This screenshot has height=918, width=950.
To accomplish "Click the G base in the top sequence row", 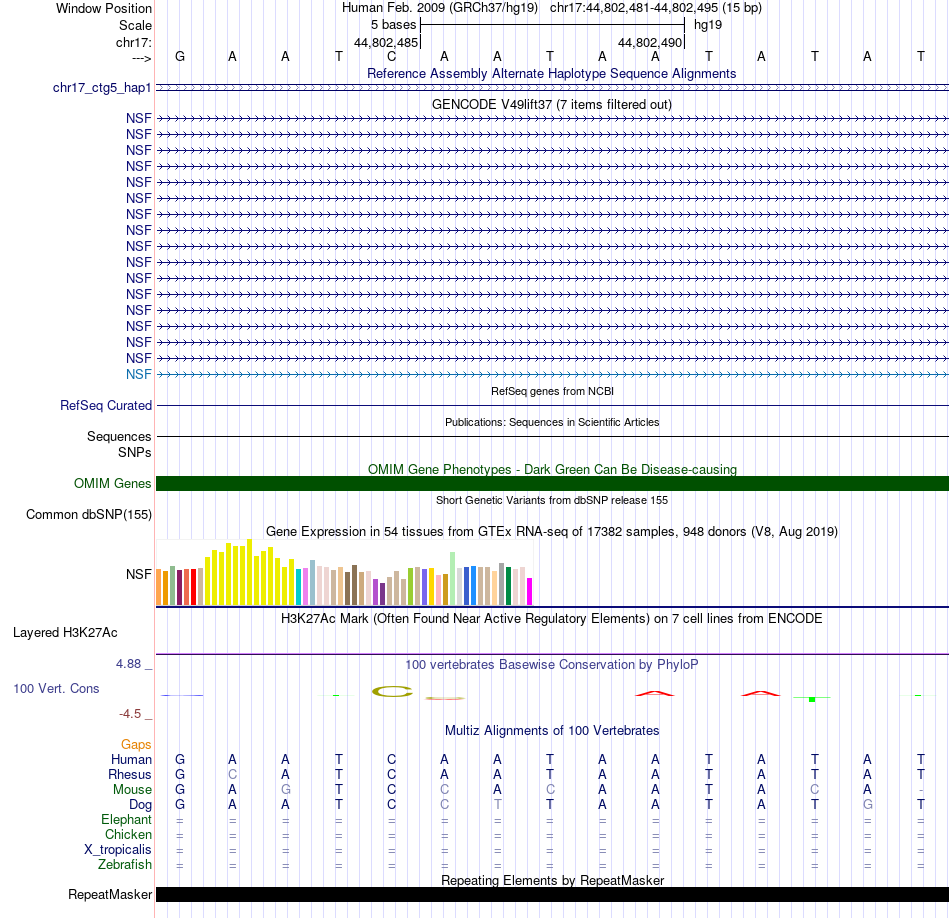I will (x=180, y=56).
